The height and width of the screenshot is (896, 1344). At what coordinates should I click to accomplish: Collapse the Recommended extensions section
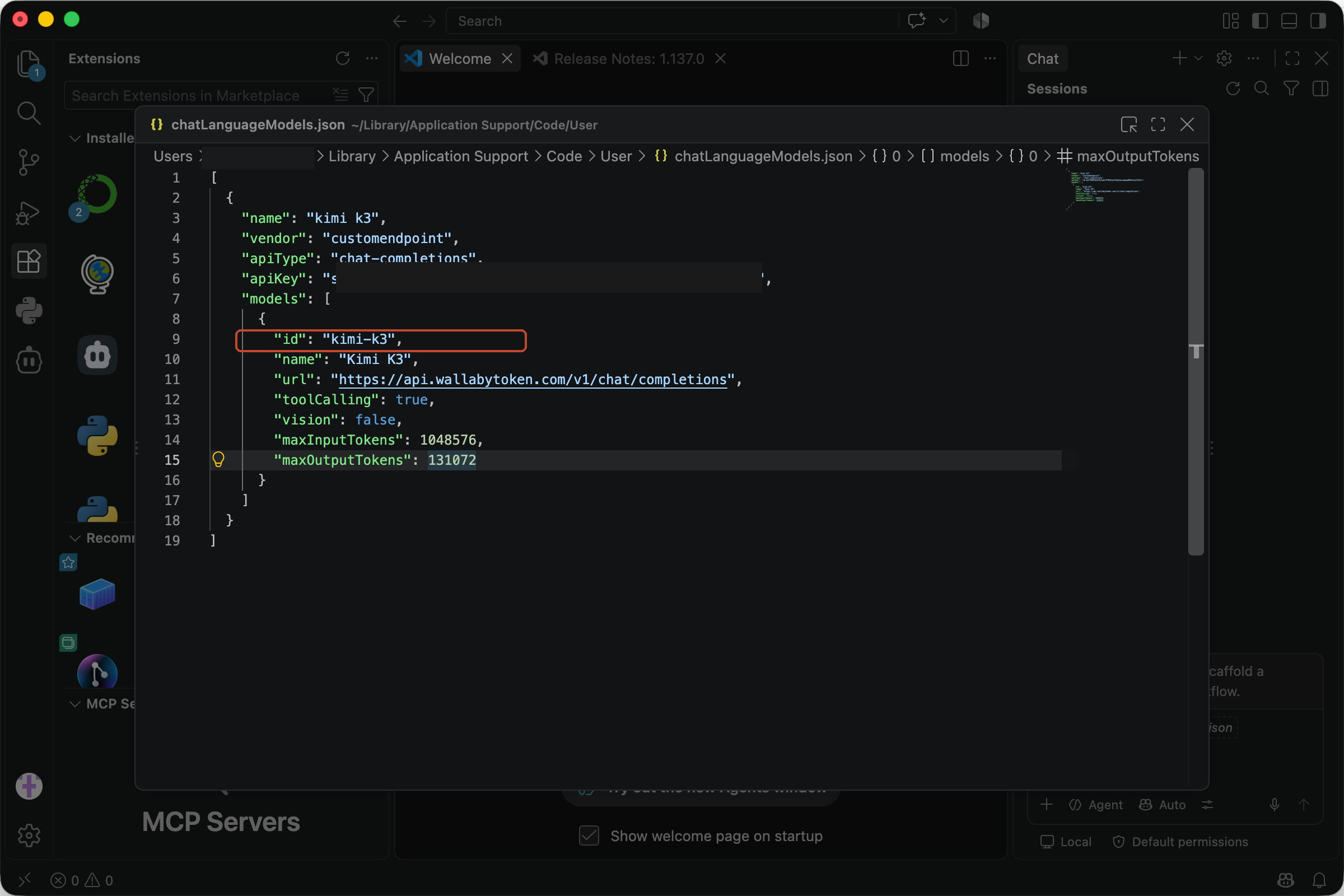tap(74, 538)
